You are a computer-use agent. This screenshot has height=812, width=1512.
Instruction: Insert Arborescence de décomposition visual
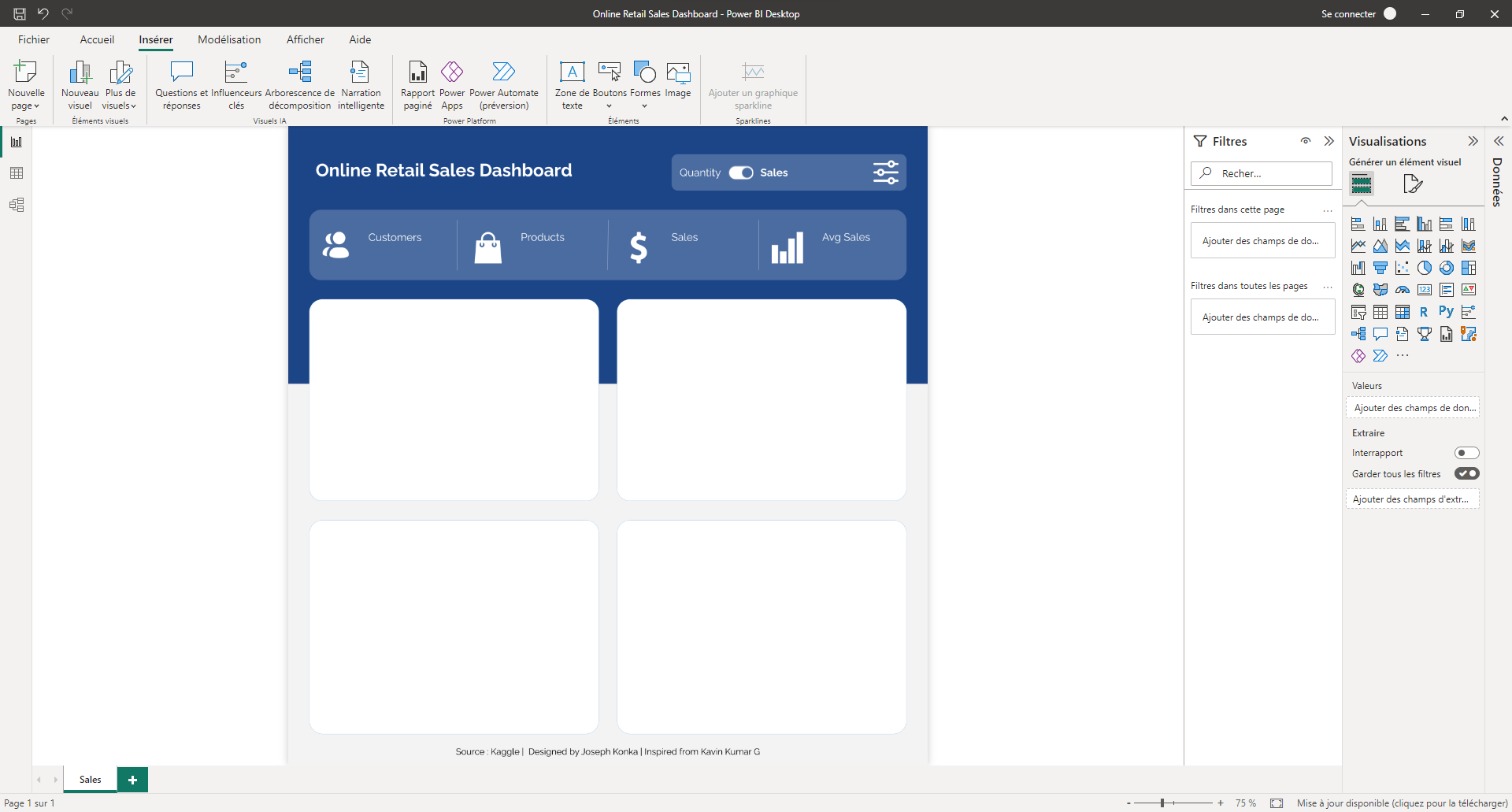click(x=299, y=86)
